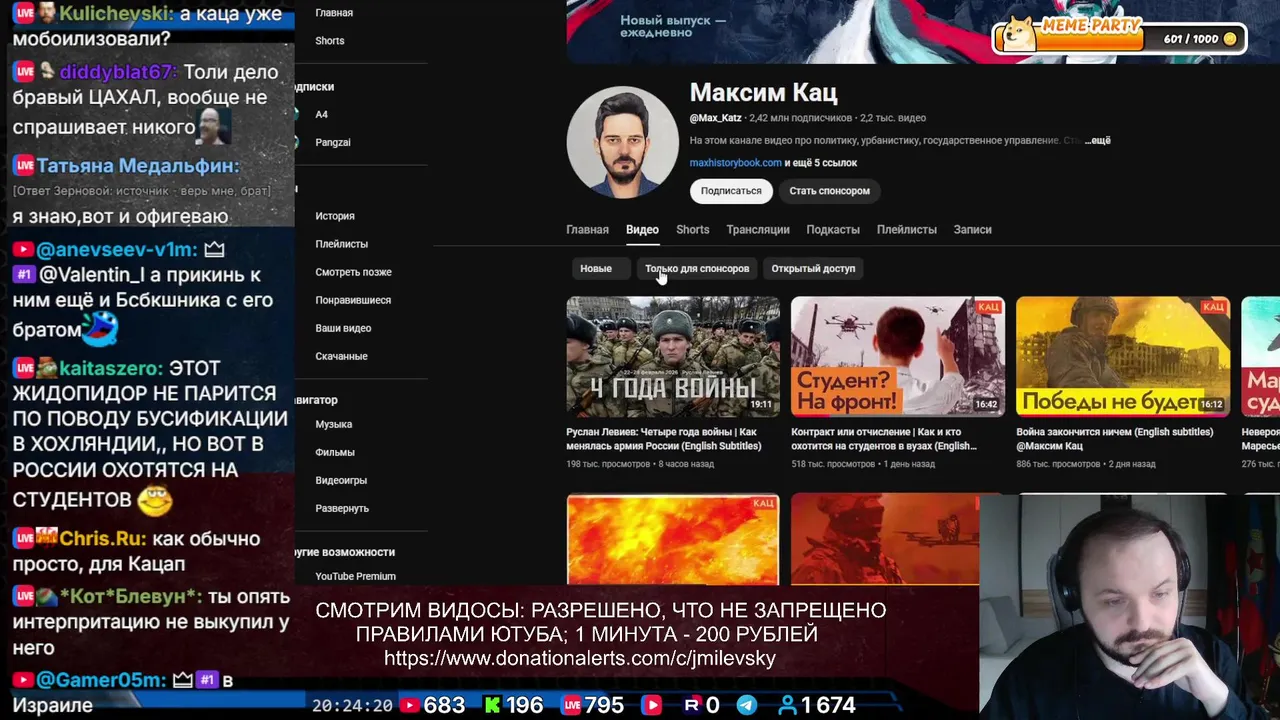This screenshot has height=720, width=1280.
Task: Open video title Контракт или отчисление
Action: coord(884,439)
